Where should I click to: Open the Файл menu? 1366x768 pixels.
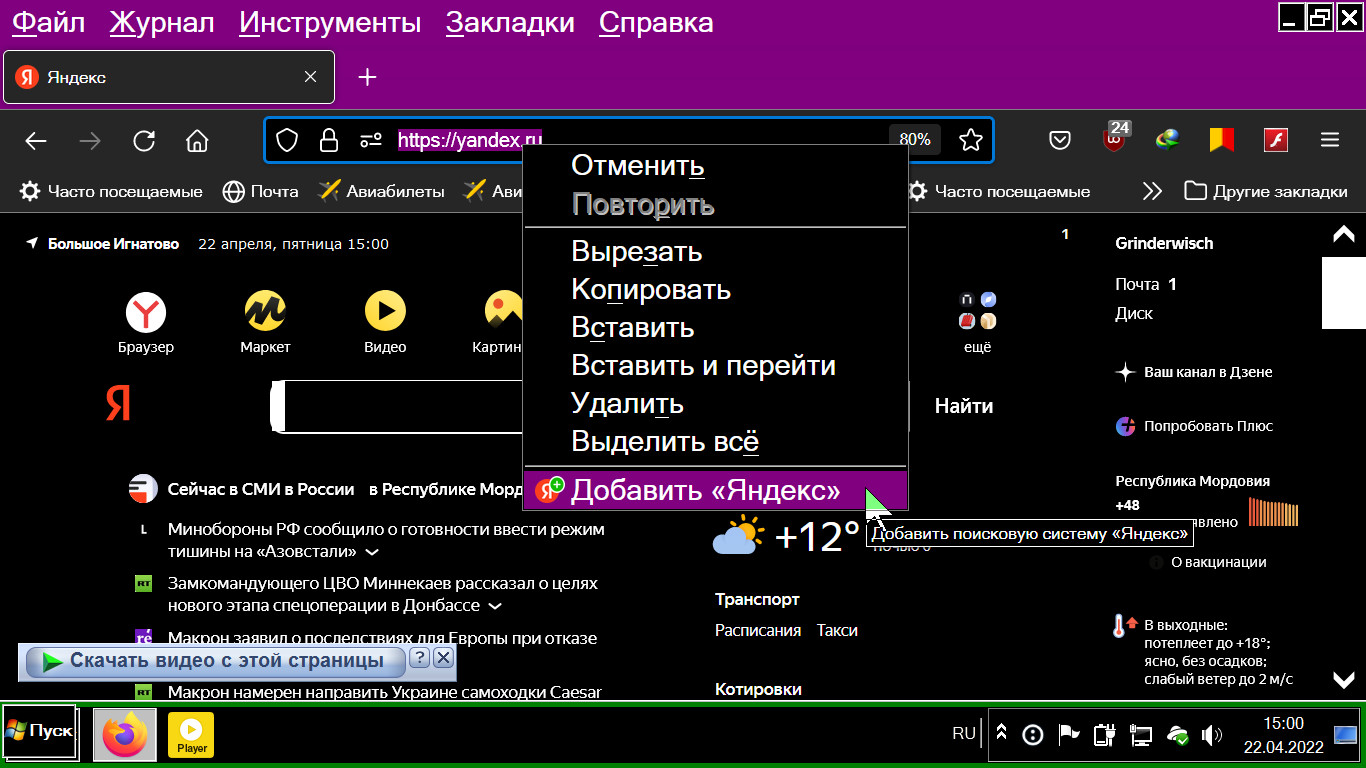(48, 22)
